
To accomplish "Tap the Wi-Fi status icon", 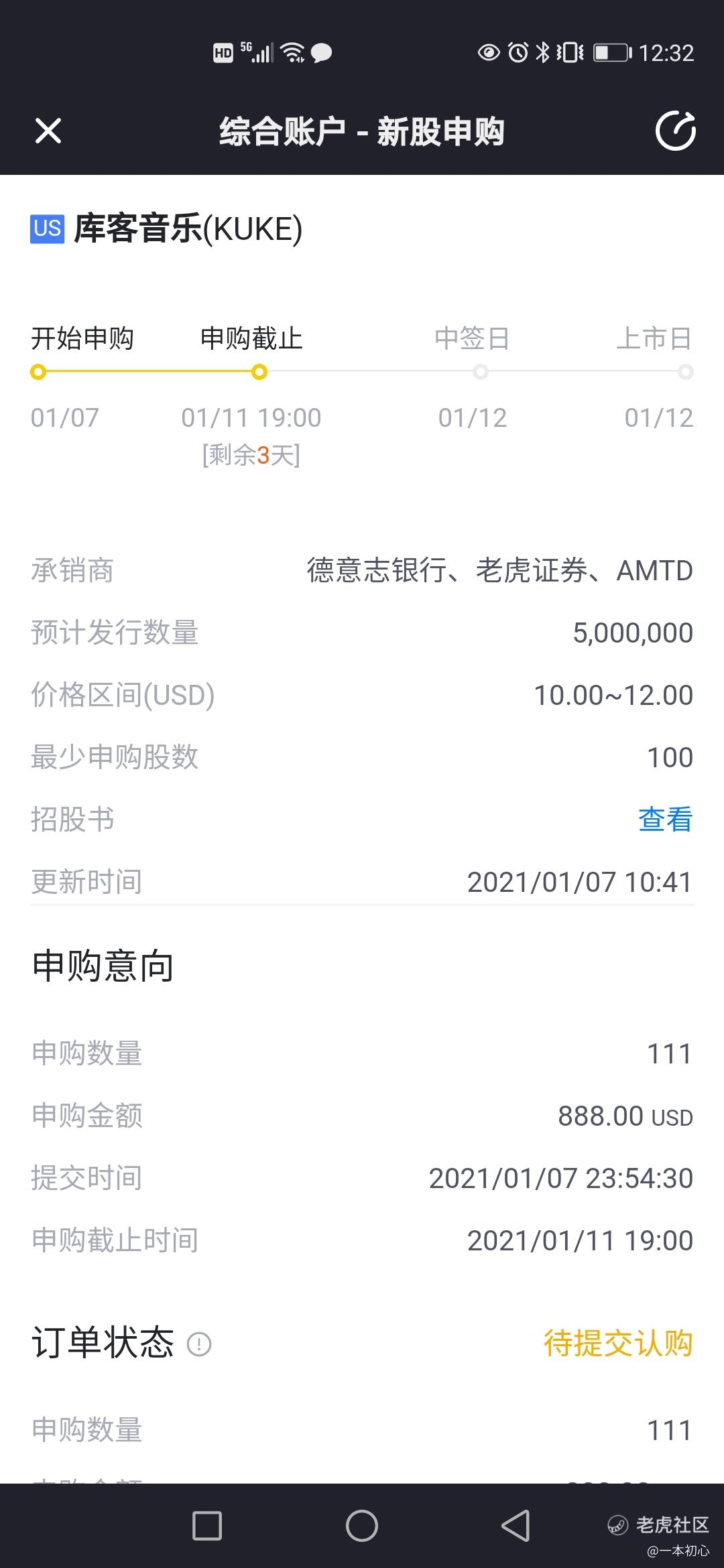I will pos(293,52).
